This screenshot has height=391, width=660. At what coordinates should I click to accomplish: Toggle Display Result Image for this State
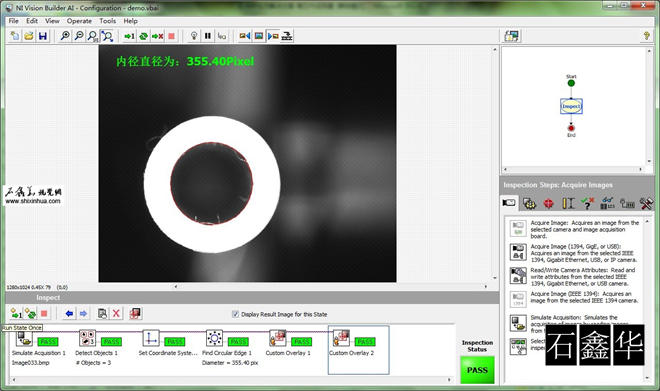[x=236, y=314]
